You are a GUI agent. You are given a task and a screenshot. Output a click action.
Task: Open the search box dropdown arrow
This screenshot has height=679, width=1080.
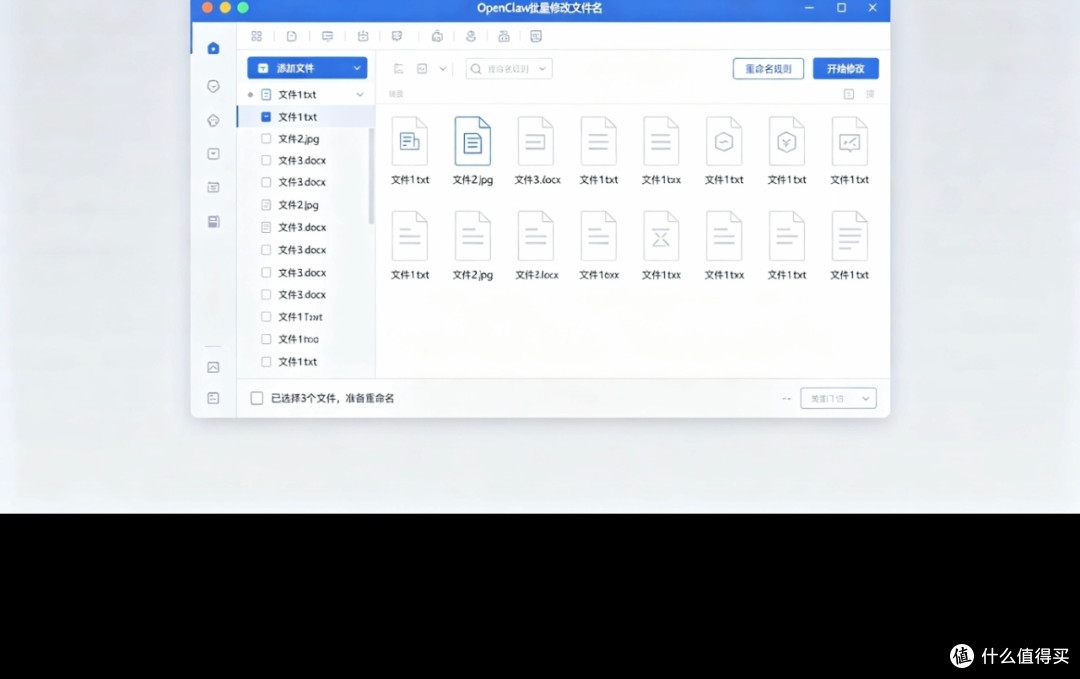click(x=543, y=68)
